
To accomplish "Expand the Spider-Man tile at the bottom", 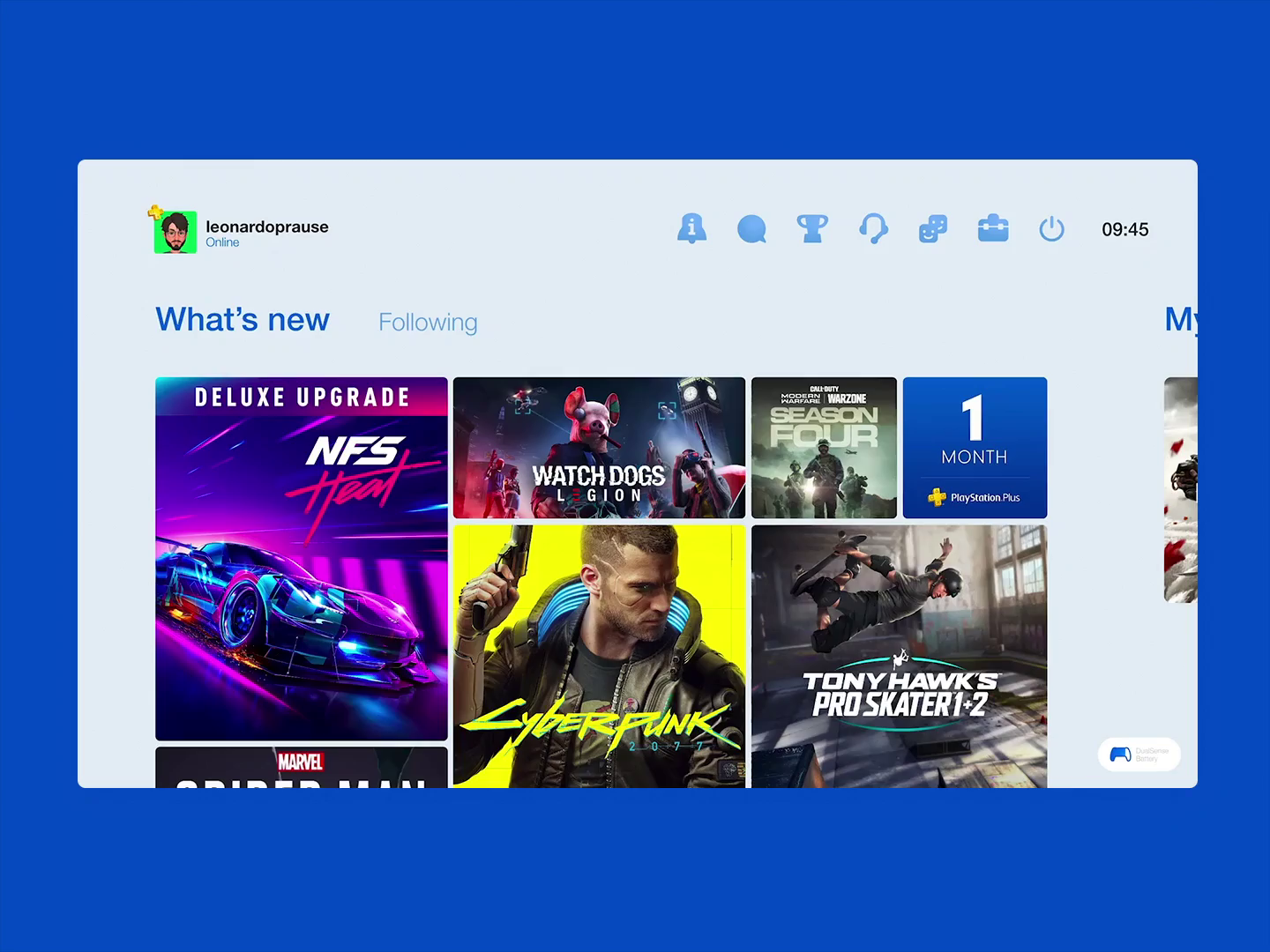I will click(x=301, y=767).
